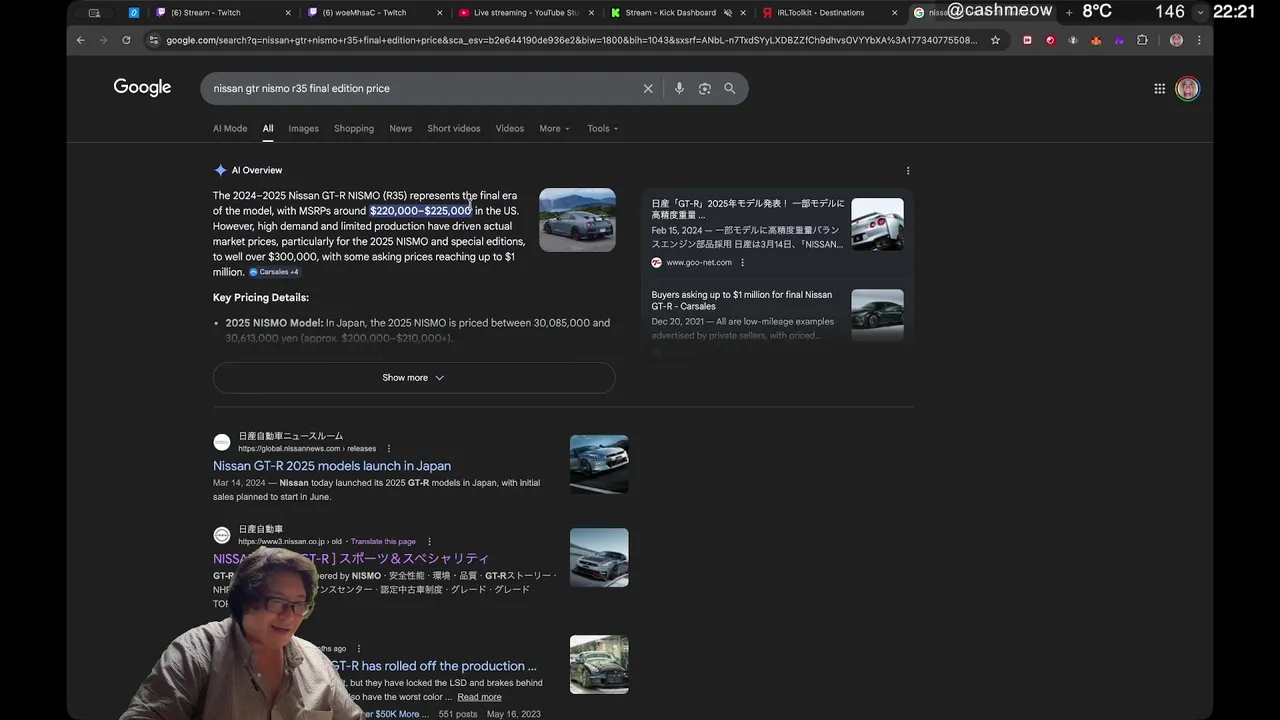The image size is (1280, 720).
Task: Open the AI Overview GT-R car thumbnail
Action: pos(577,220)
